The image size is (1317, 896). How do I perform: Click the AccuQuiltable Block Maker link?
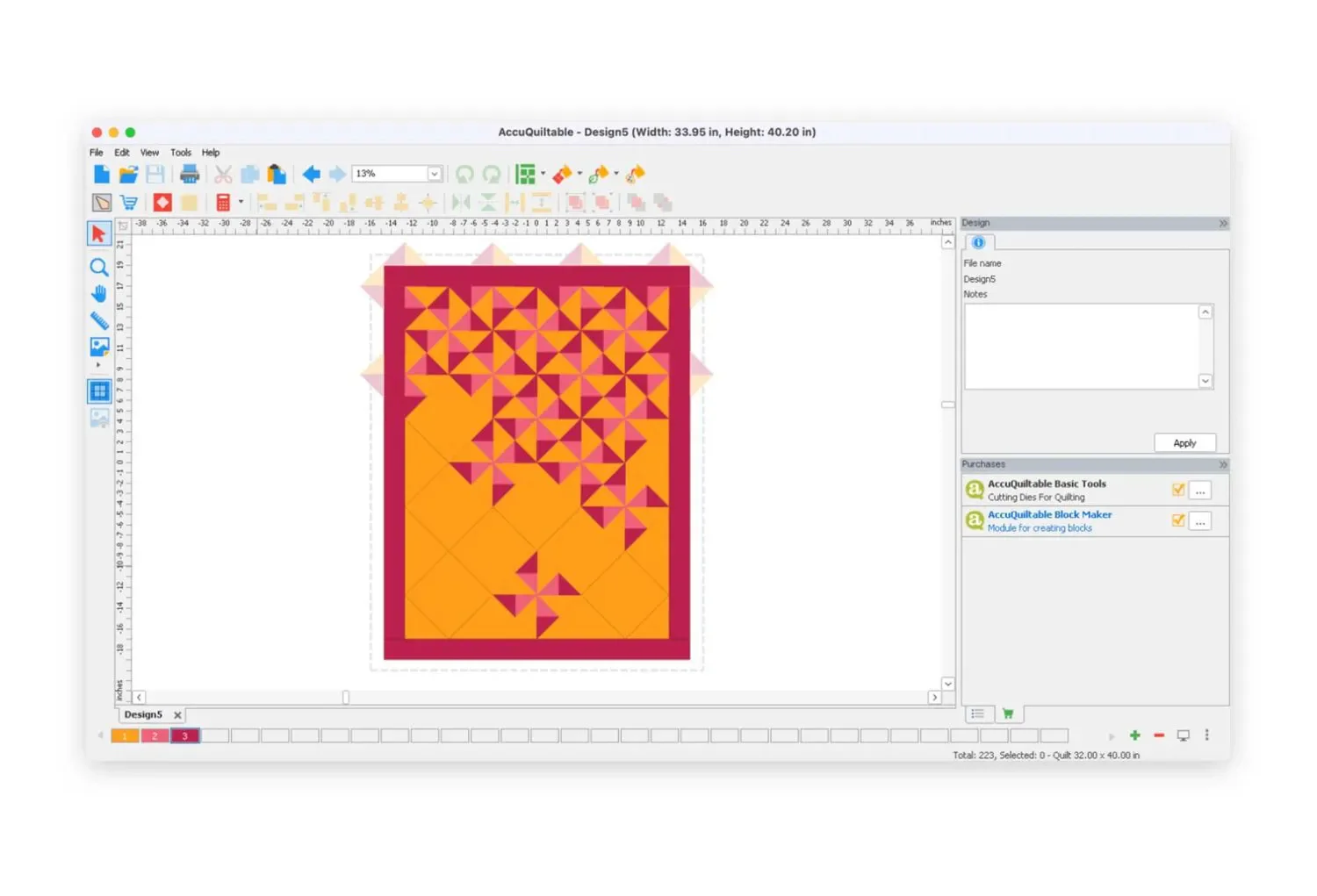(x=1049, y=515)
